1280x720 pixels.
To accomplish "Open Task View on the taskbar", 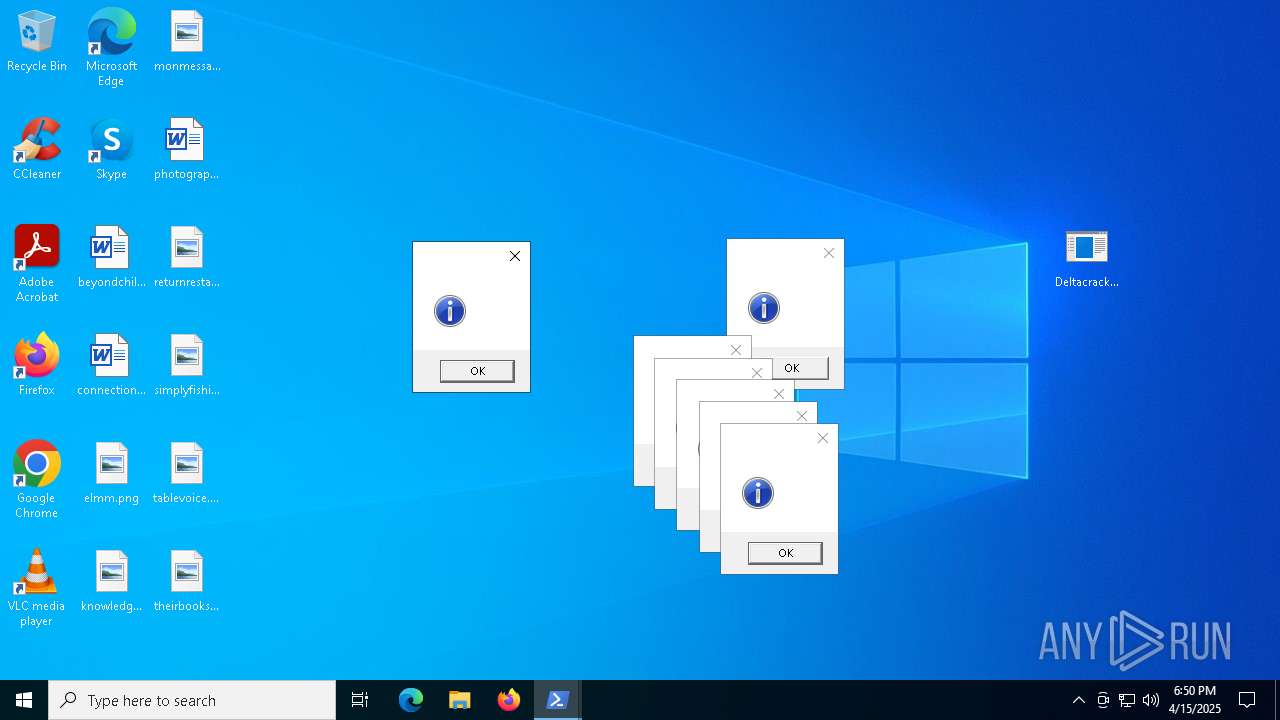I will coord(360,700).
